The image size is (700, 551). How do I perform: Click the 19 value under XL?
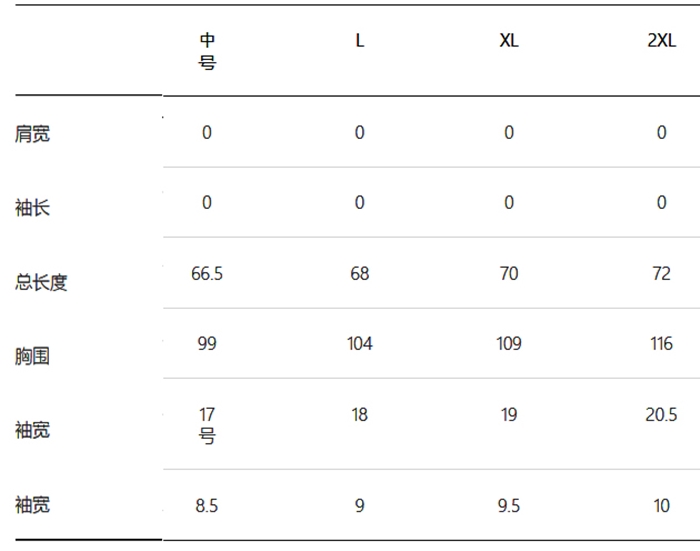[509, 415]
